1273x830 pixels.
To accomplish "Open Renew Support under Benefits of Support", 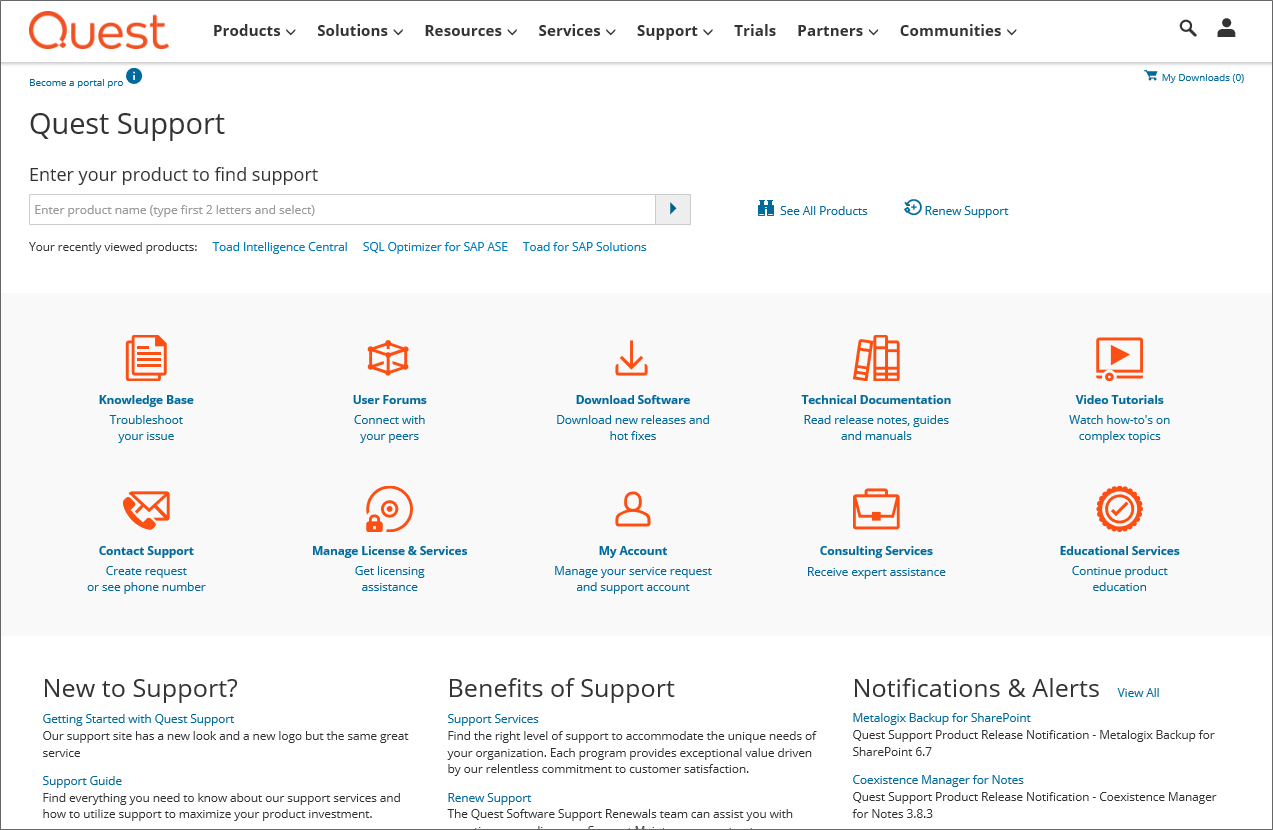I will (489, 798).
